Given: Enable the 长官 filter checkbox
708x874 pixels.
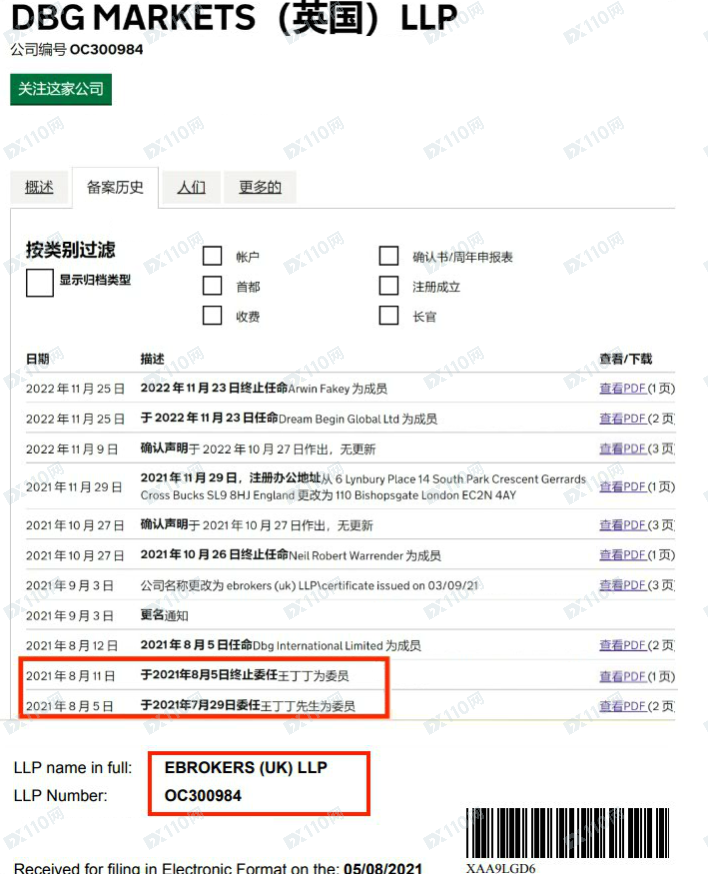Looking at the screenshot, I should pyautogui.click(x=389, y=316).
